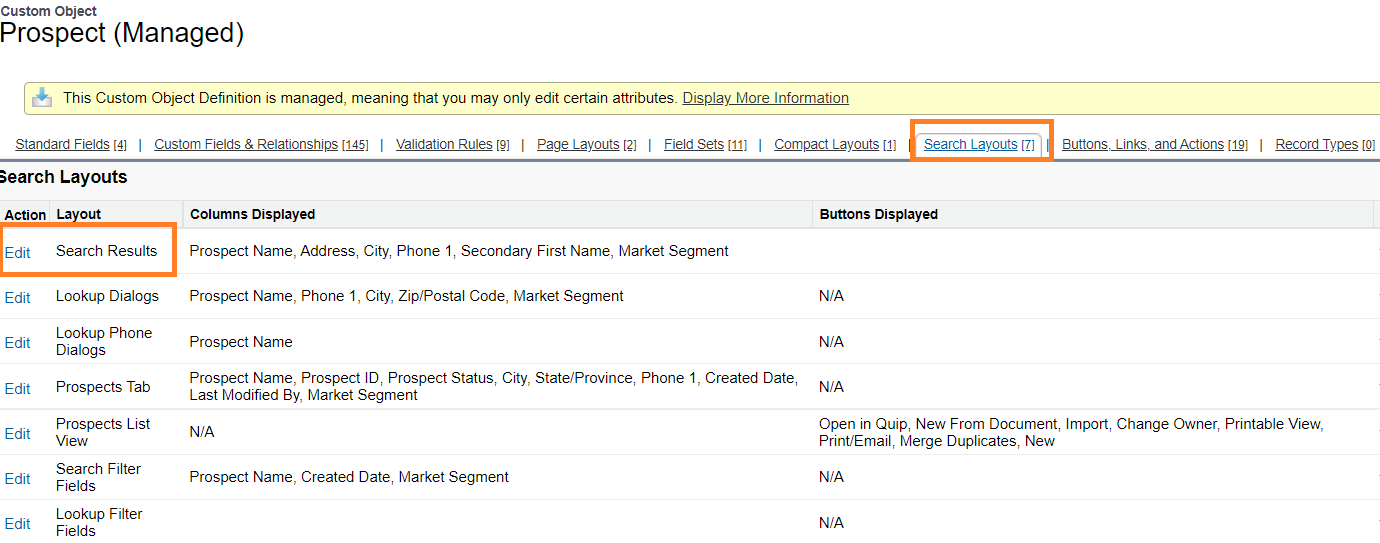Open the Validation Rules section link

coord(444,144)
